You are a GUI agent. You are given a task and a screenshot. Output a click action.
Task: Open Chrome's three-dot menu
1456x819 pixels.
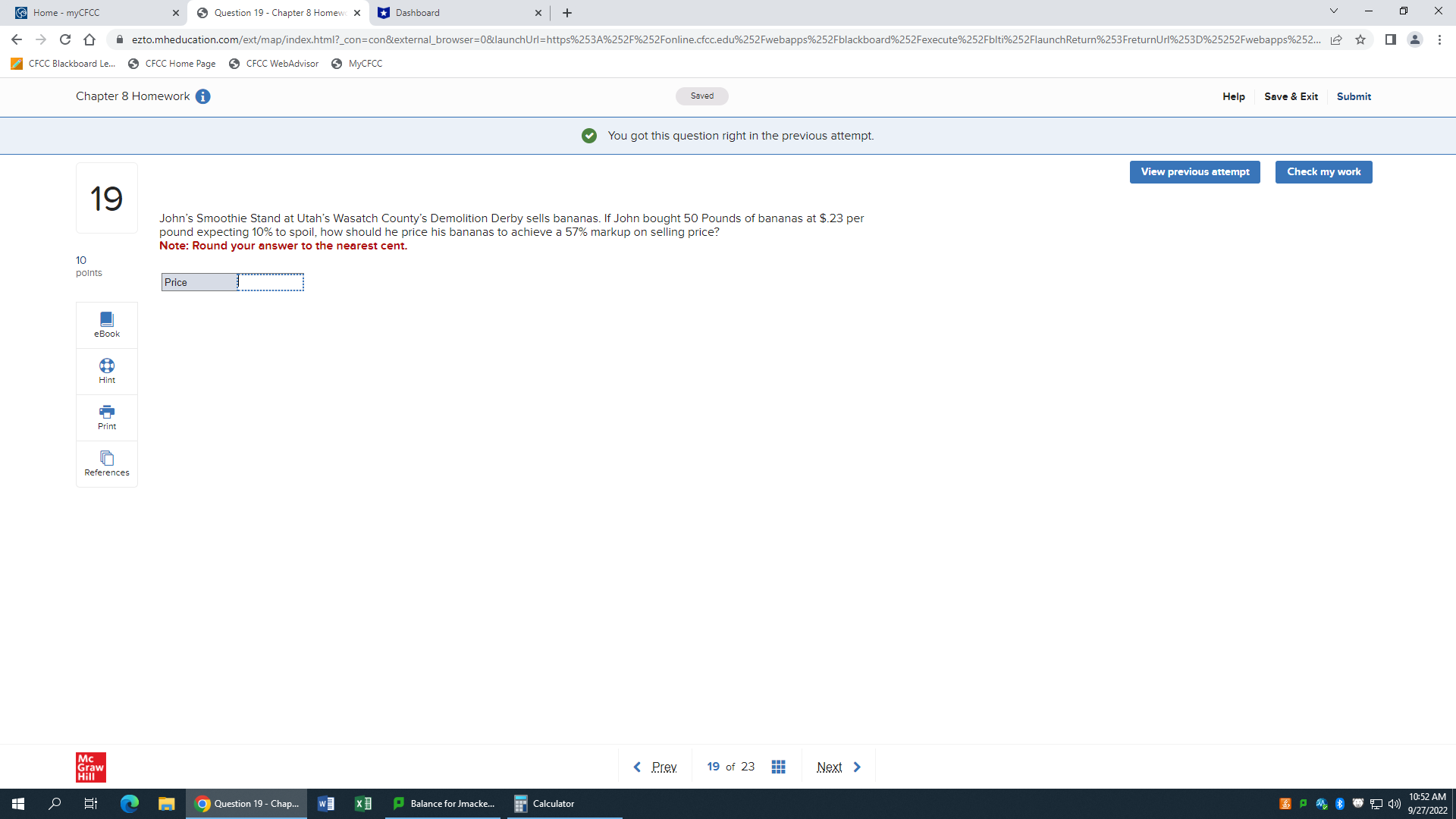click(x=1439, y=39)
